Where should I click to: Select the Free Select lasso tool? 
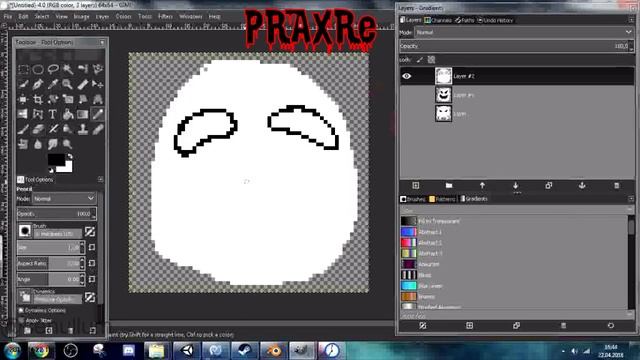pyautogui.click(x=53, y=69)
